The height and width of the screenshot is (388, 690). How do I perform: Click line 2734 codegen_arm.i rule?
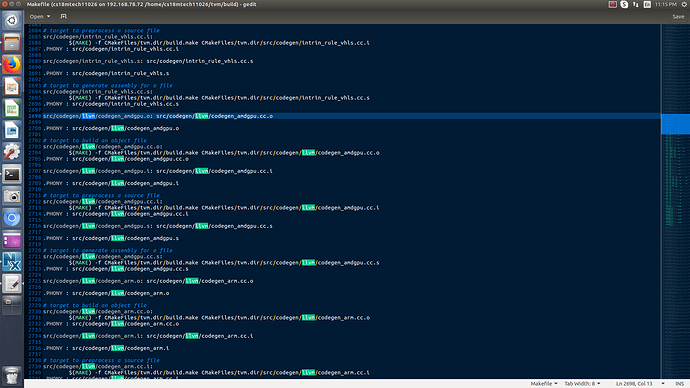pos(148,336)
